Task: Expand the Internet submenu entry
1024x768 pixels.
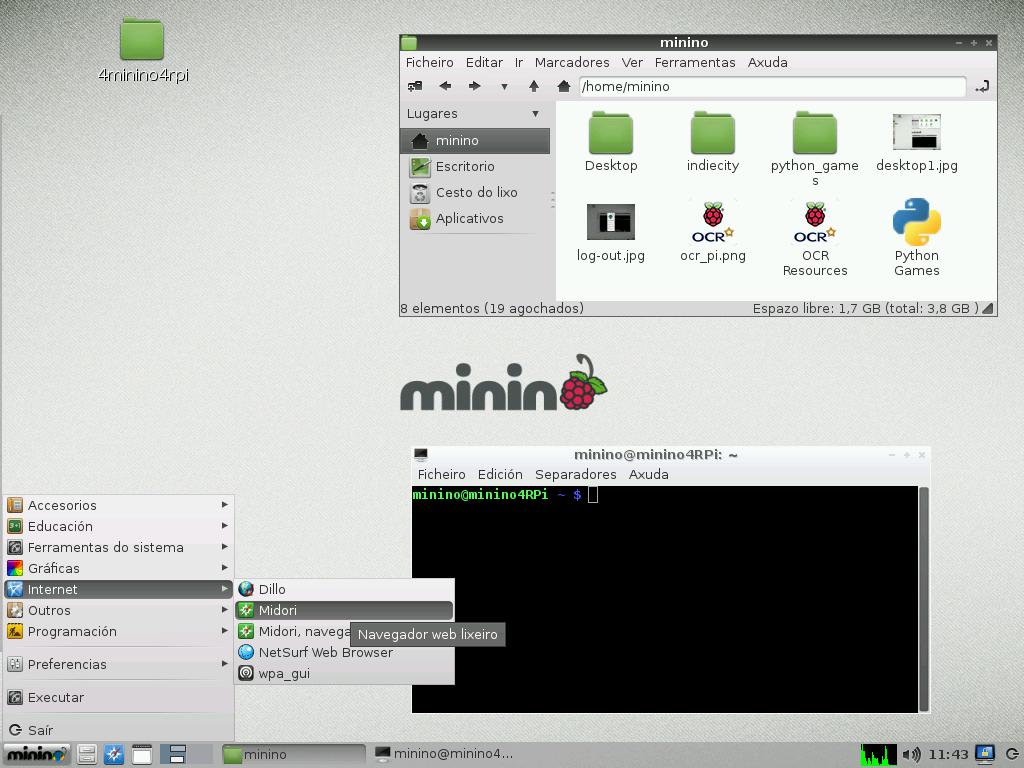Action: coord(118,589)
